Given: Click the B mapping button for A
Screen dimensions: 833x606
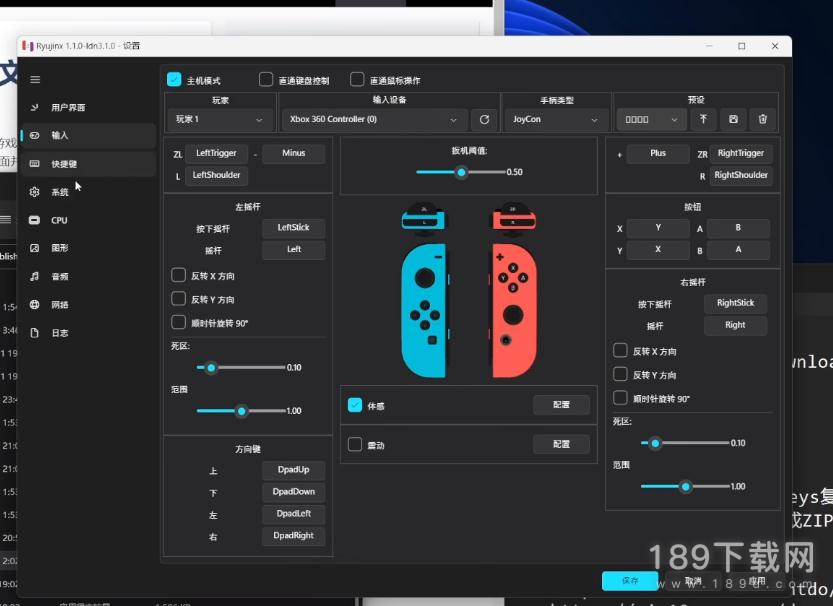Looking at the screenshot, I should (738, 228).
